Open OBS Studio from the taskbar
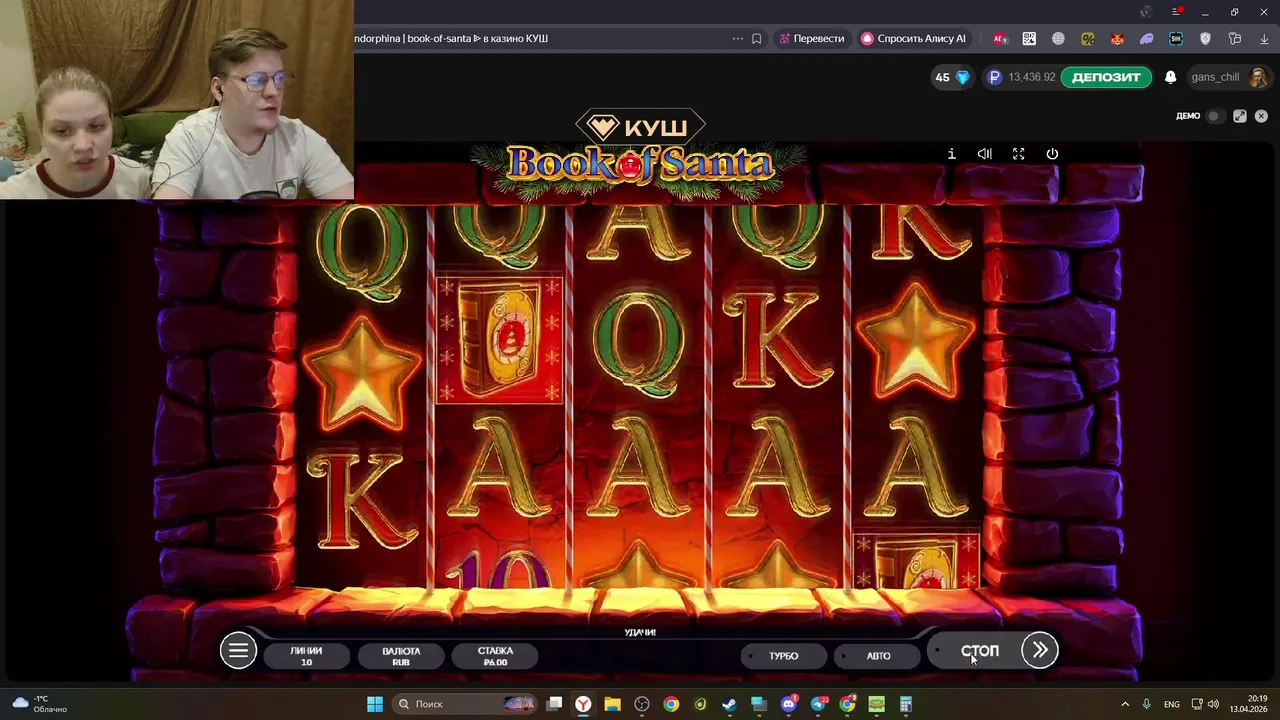Viewport: 1280px width, 720px height. tap(642, 704)
